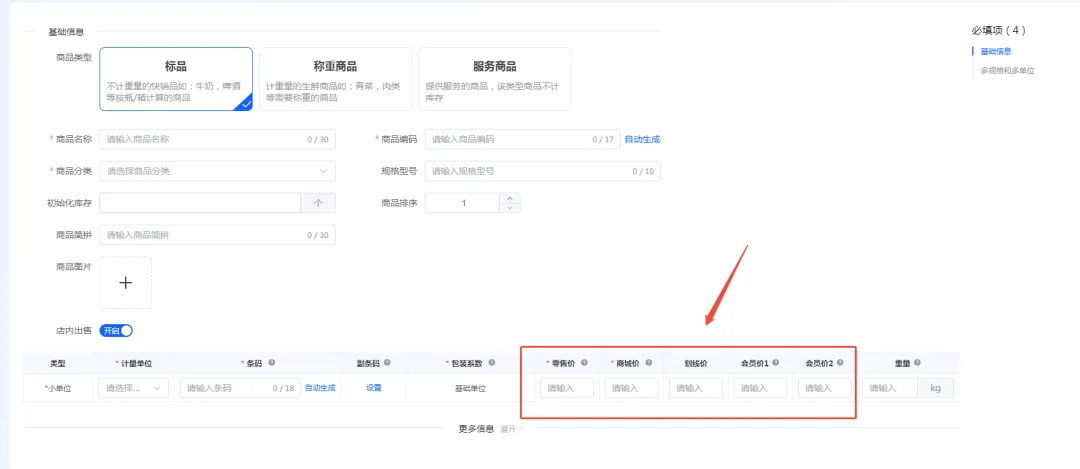Click the plus icon to upload 商品图片
The image size is (1080, 469).
point(125,282)
